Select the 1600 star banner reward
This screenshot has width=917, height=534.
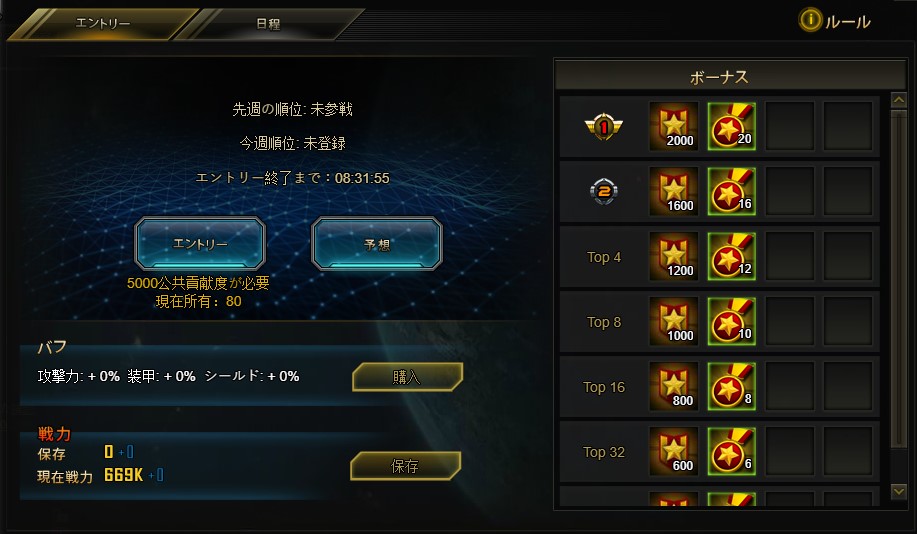tap(673, 191)
